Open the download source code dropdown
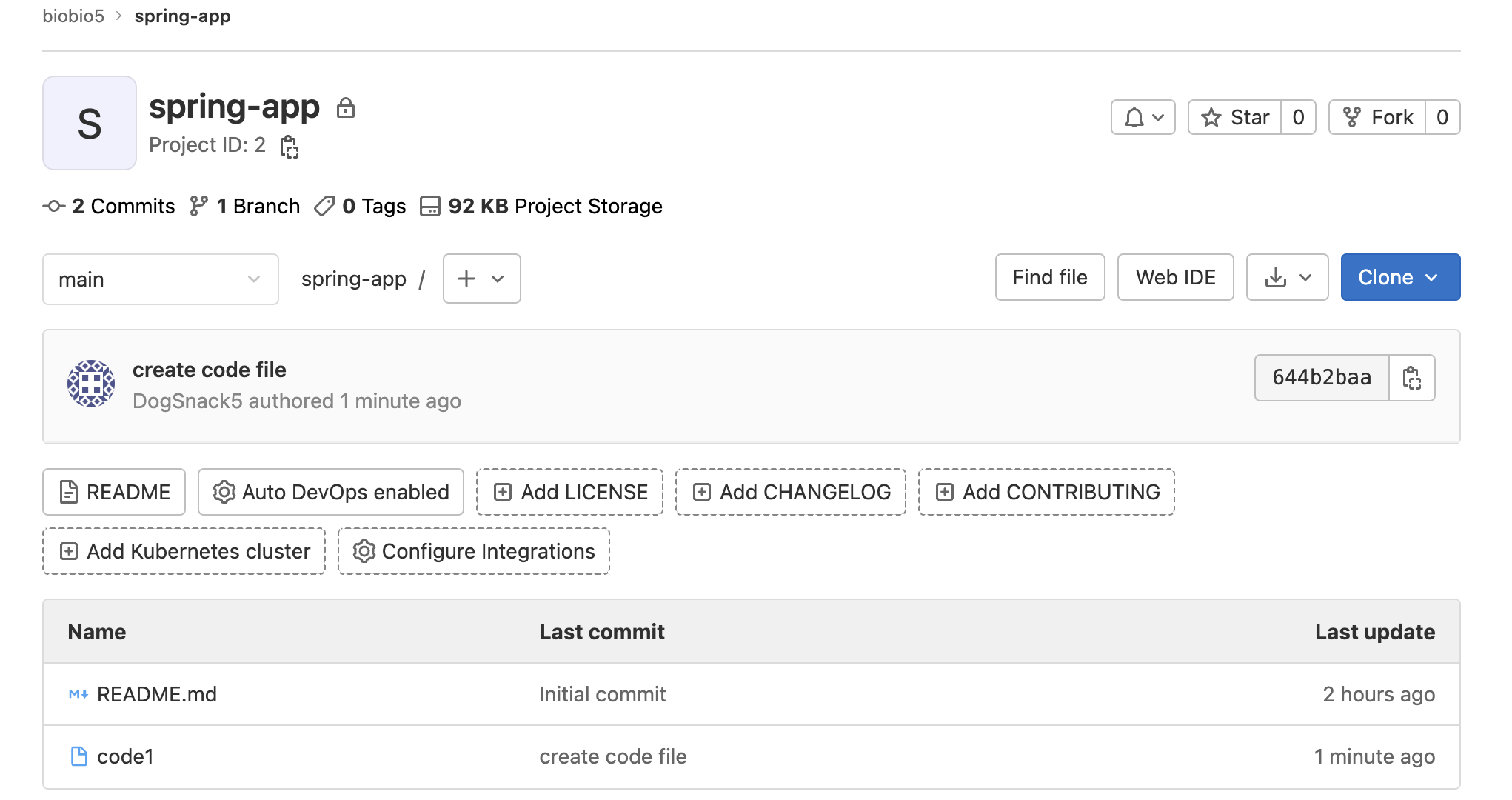 (x=1287, y=277)
